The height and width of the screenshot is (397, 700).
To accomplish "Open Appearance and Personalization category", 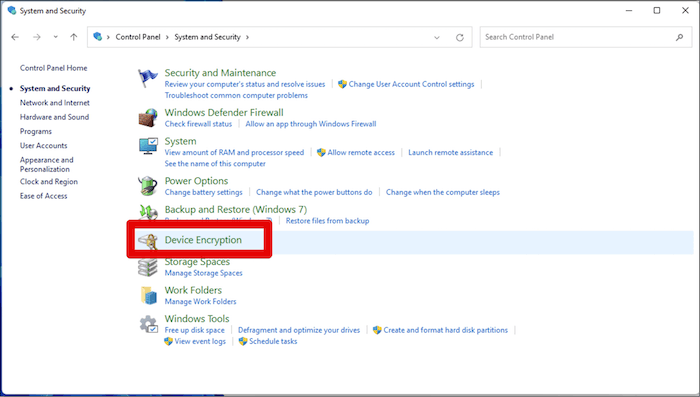I will (x=46, y=164).
